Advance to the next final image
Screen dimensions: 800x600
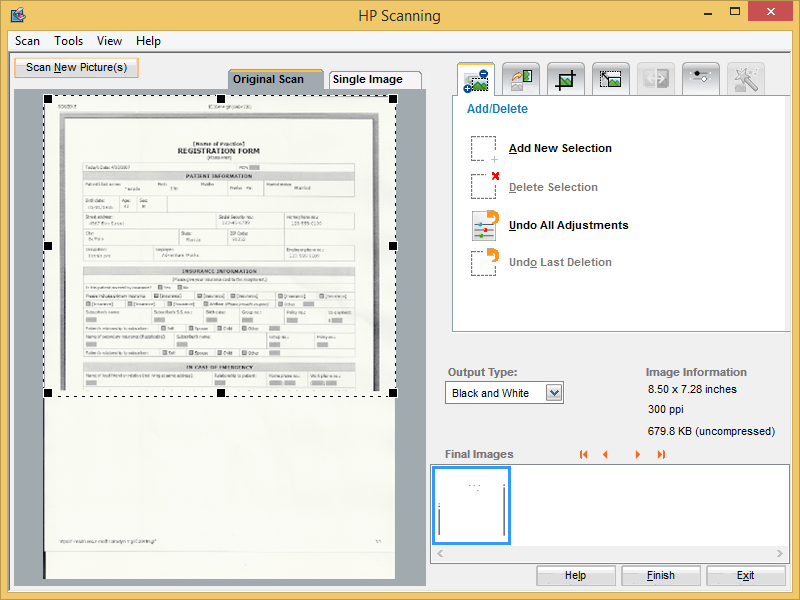click(x=638, y=455)
